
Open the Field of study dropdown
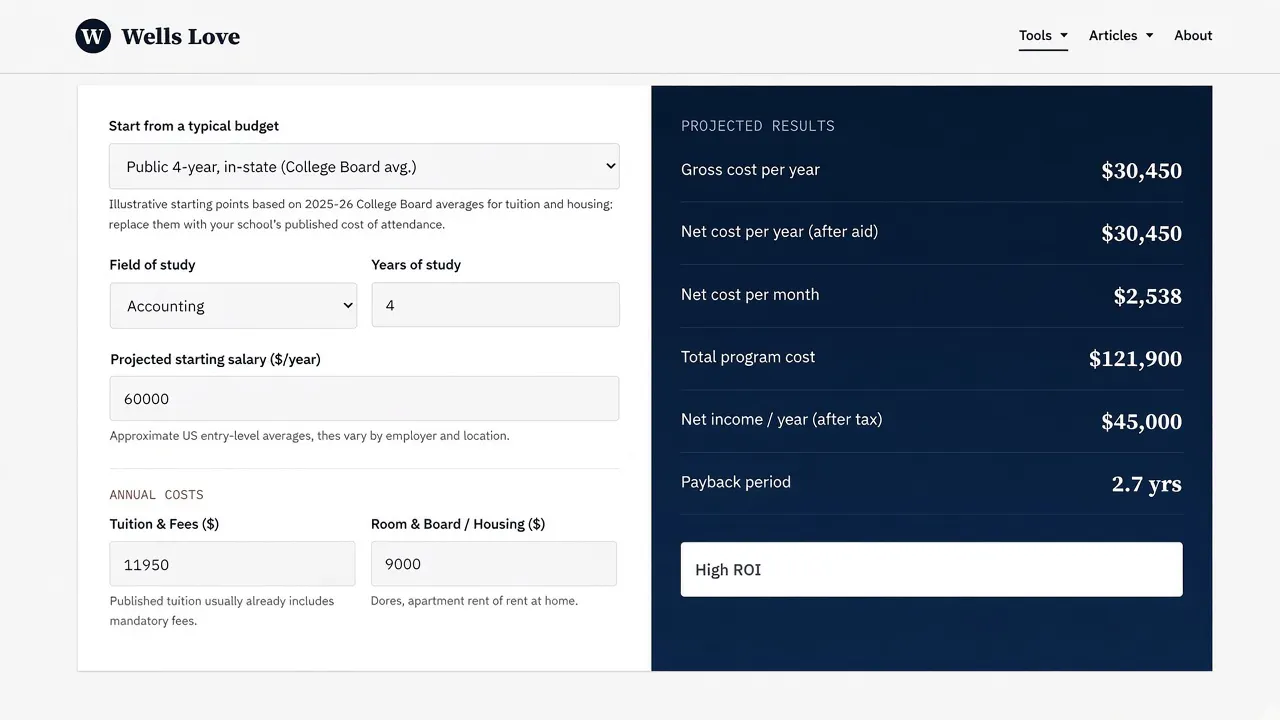tap(233, 305)
